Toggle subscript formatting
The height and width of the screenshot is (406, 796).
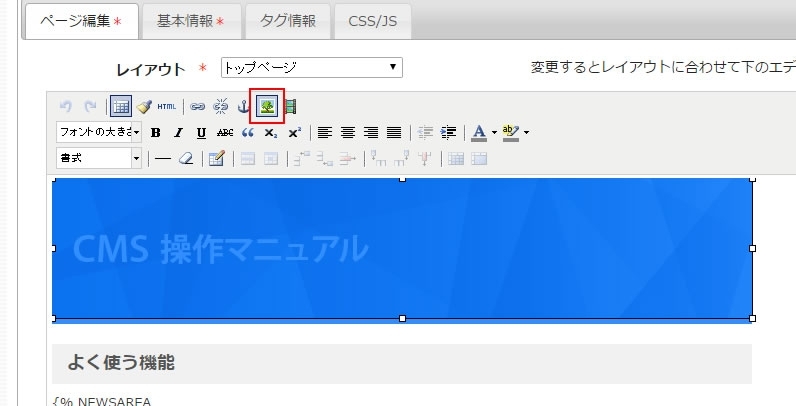coord(271,133)
